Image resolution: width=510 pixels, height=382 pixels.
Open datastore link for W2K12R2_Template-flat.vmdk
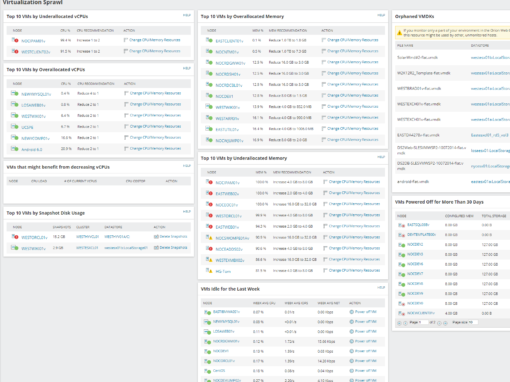pyautogui.click(x=490, y=73)
